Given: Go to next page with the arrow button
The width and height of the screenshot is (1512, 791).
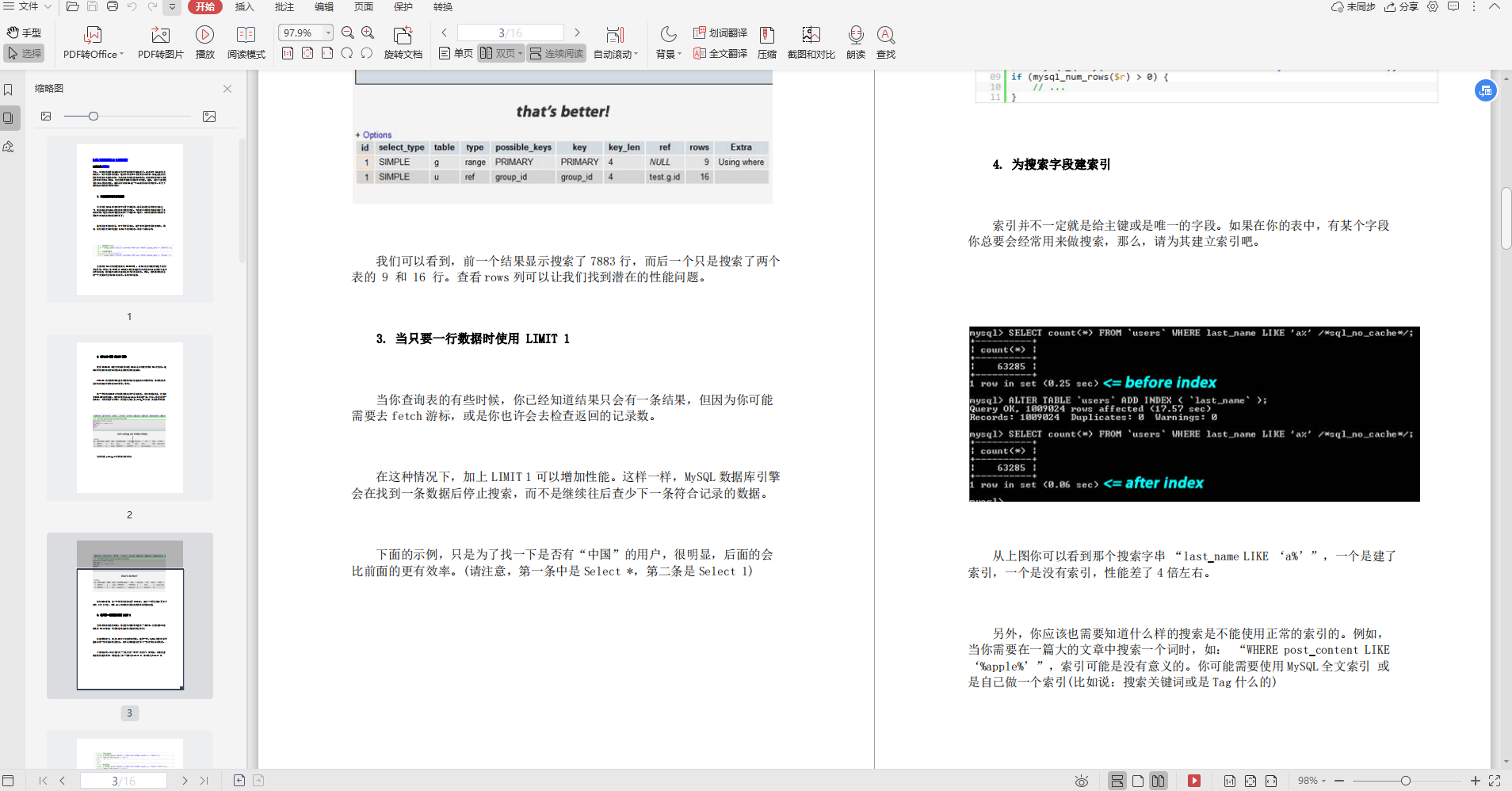Looking at the screenshot, I should click(x=578, y=32).
